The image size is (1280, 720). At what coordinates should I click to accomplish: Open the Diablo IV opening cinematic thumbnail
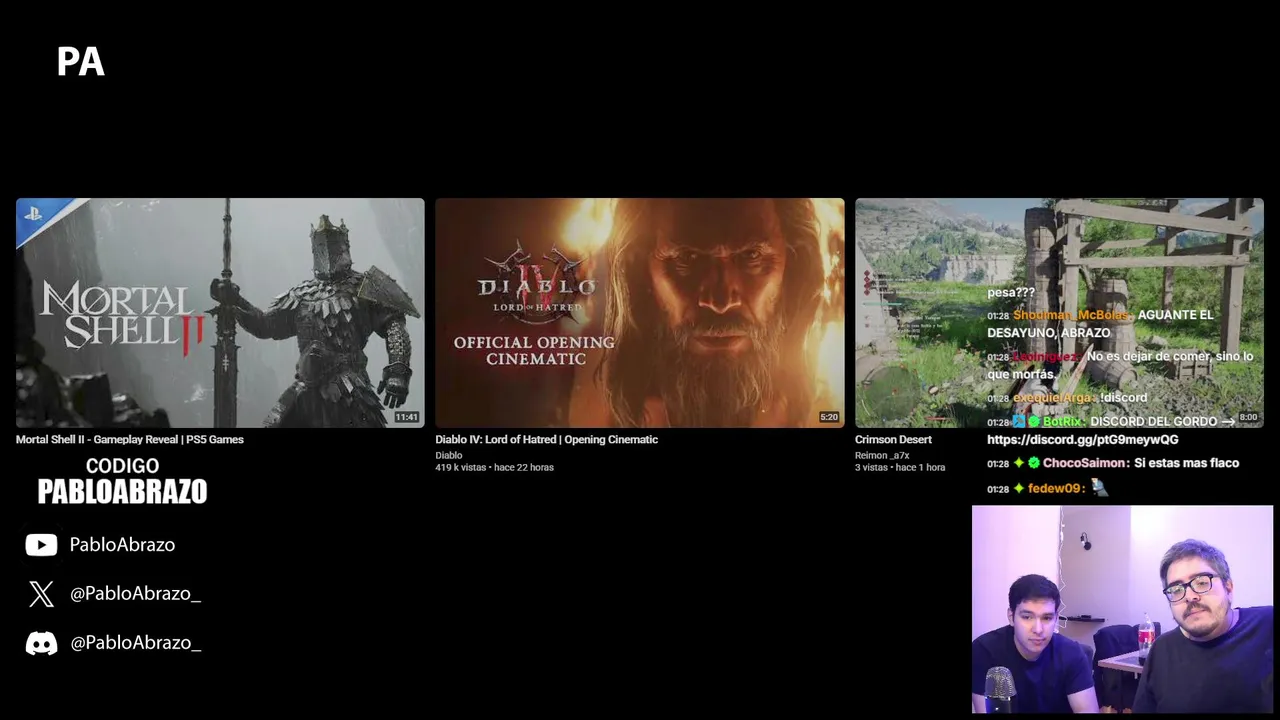(x=640, y=313)
